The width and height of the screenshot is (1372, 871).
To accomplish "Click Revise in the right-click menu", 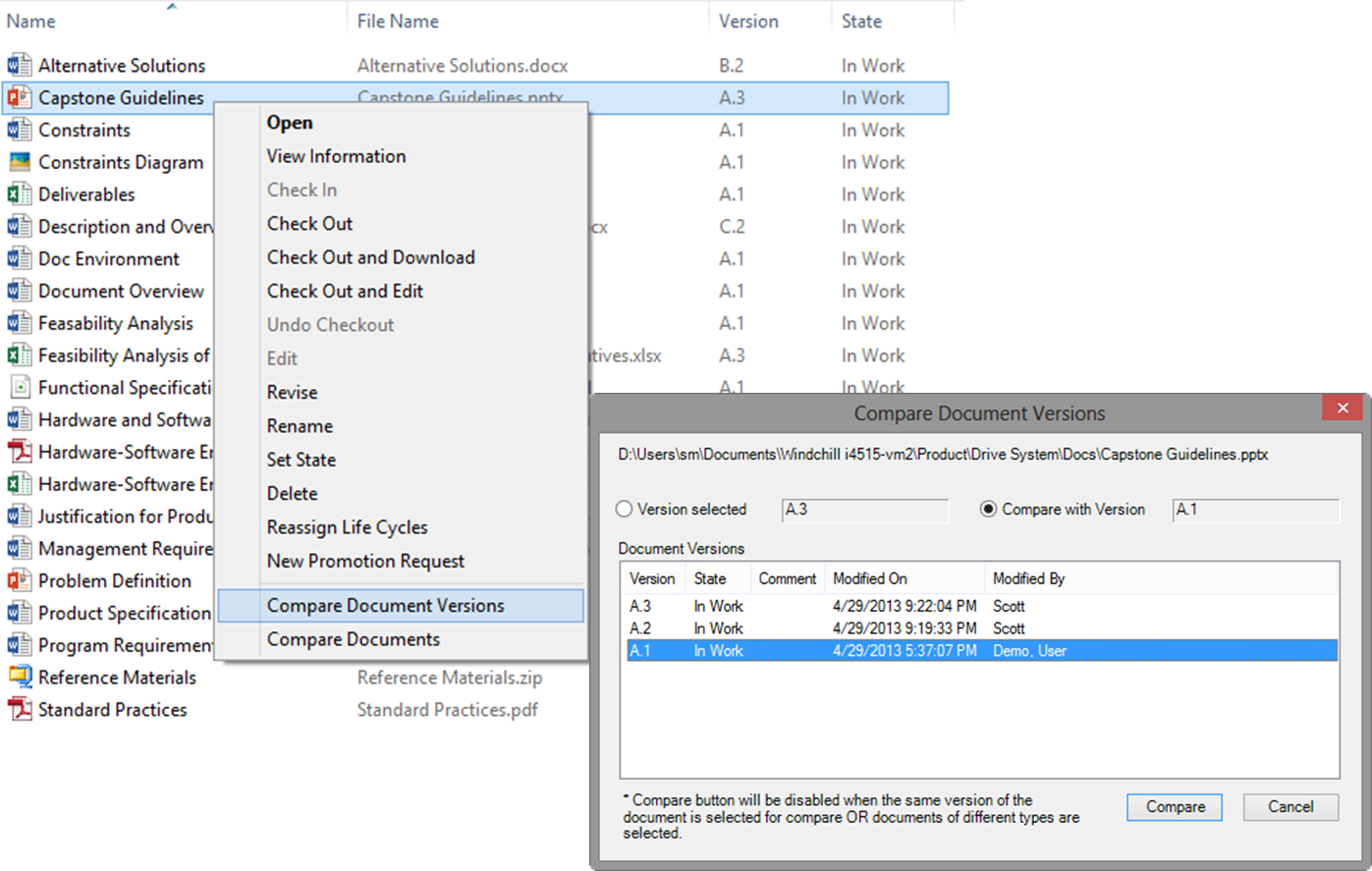I will tap(291, 392).
